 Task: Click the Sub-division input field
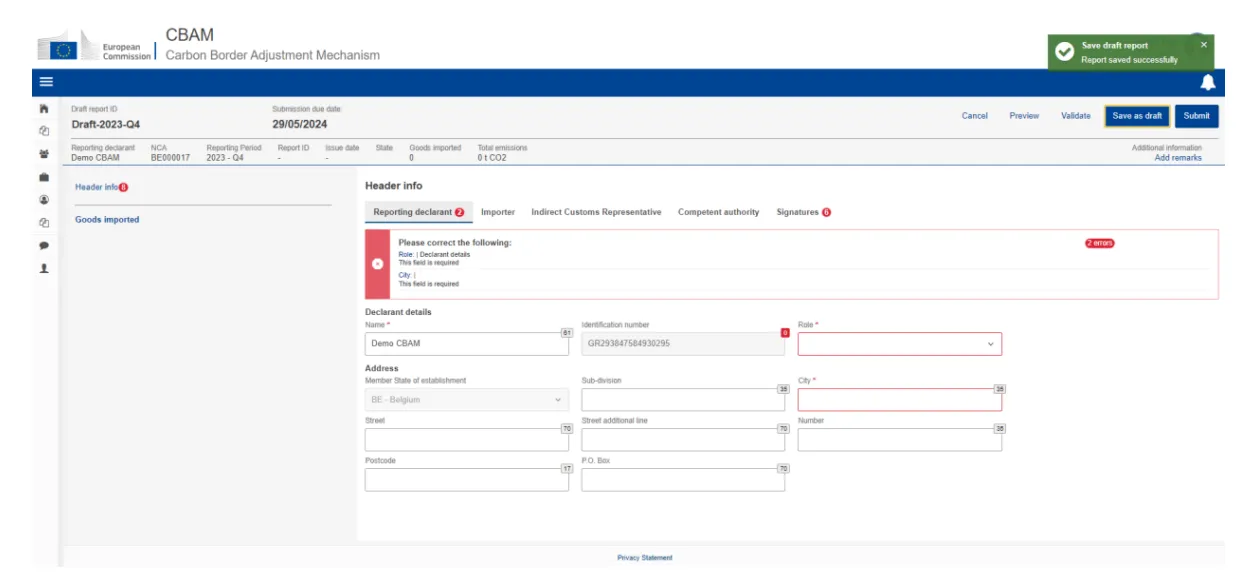click(683, 400)
